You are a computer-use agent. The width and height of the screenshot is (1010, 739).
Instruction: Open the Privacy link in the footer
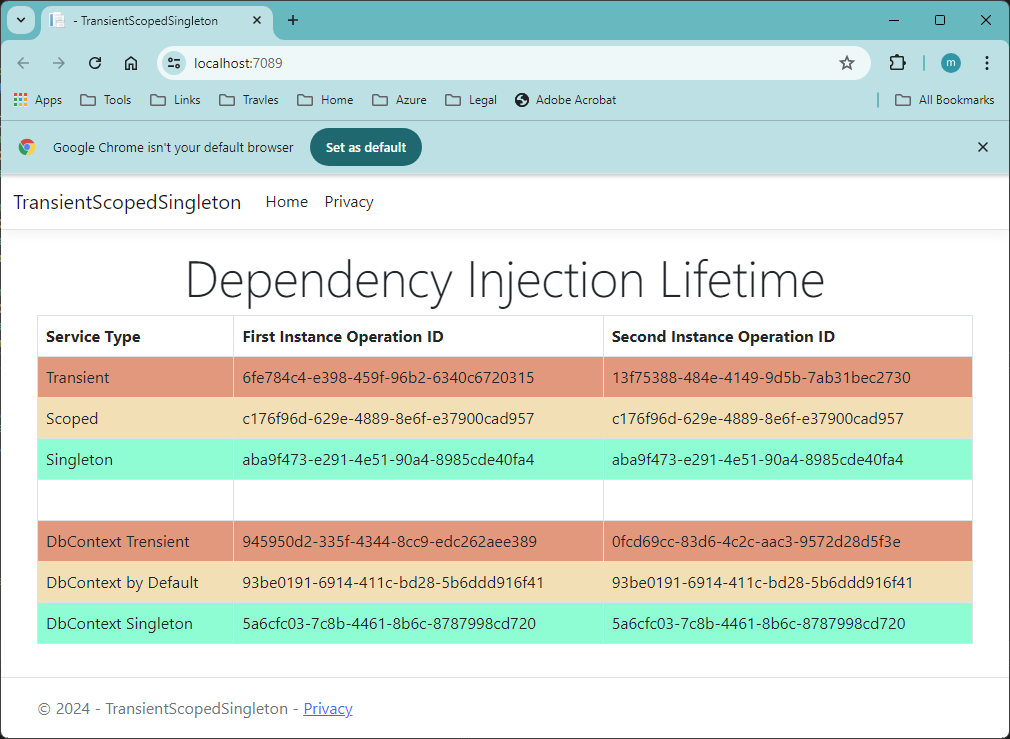point(327,708)
